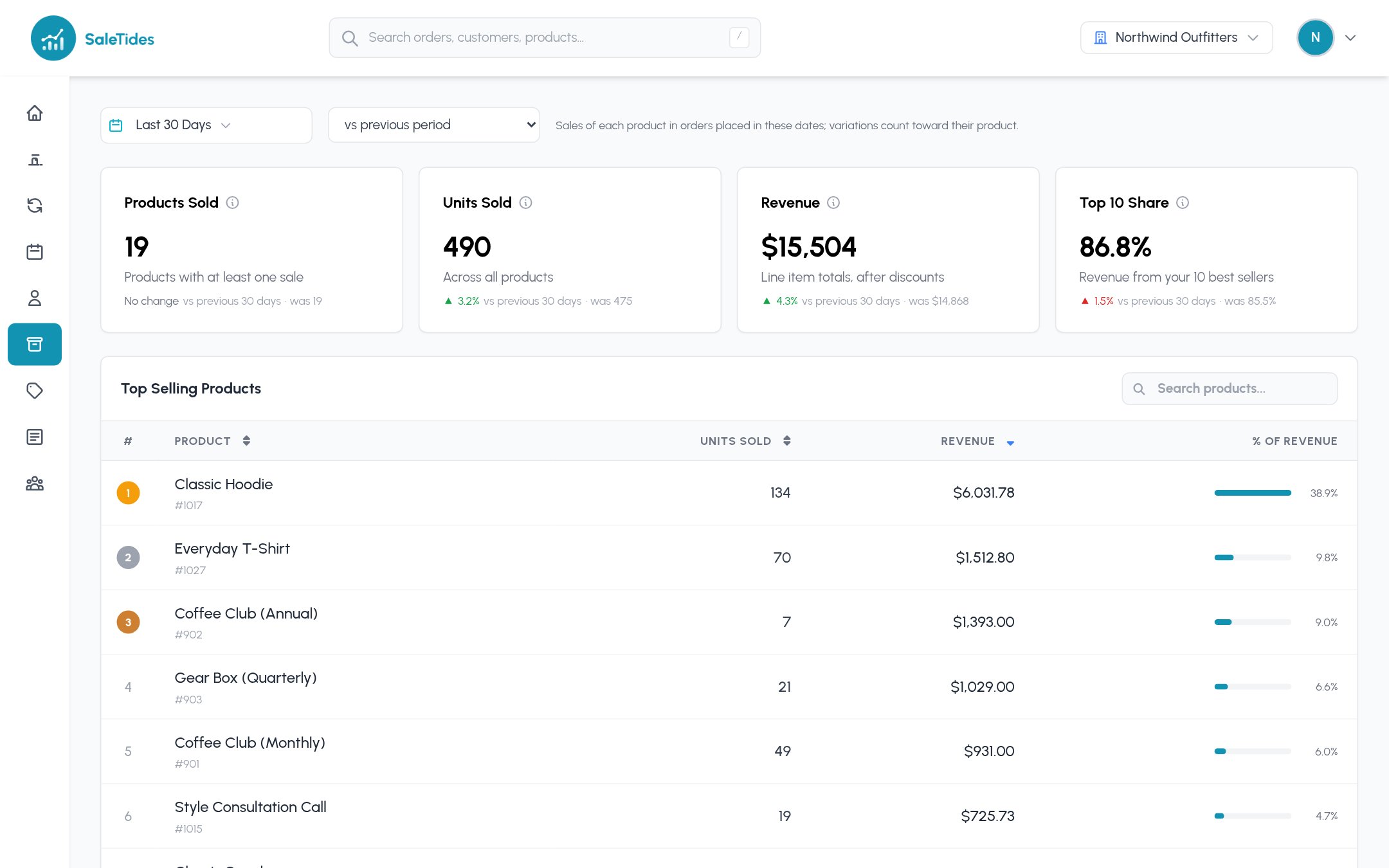Viewport: 1389px width, 868px height.
Task: Click the $6,031.78 revenue value
Action: [x=983, y=493]
